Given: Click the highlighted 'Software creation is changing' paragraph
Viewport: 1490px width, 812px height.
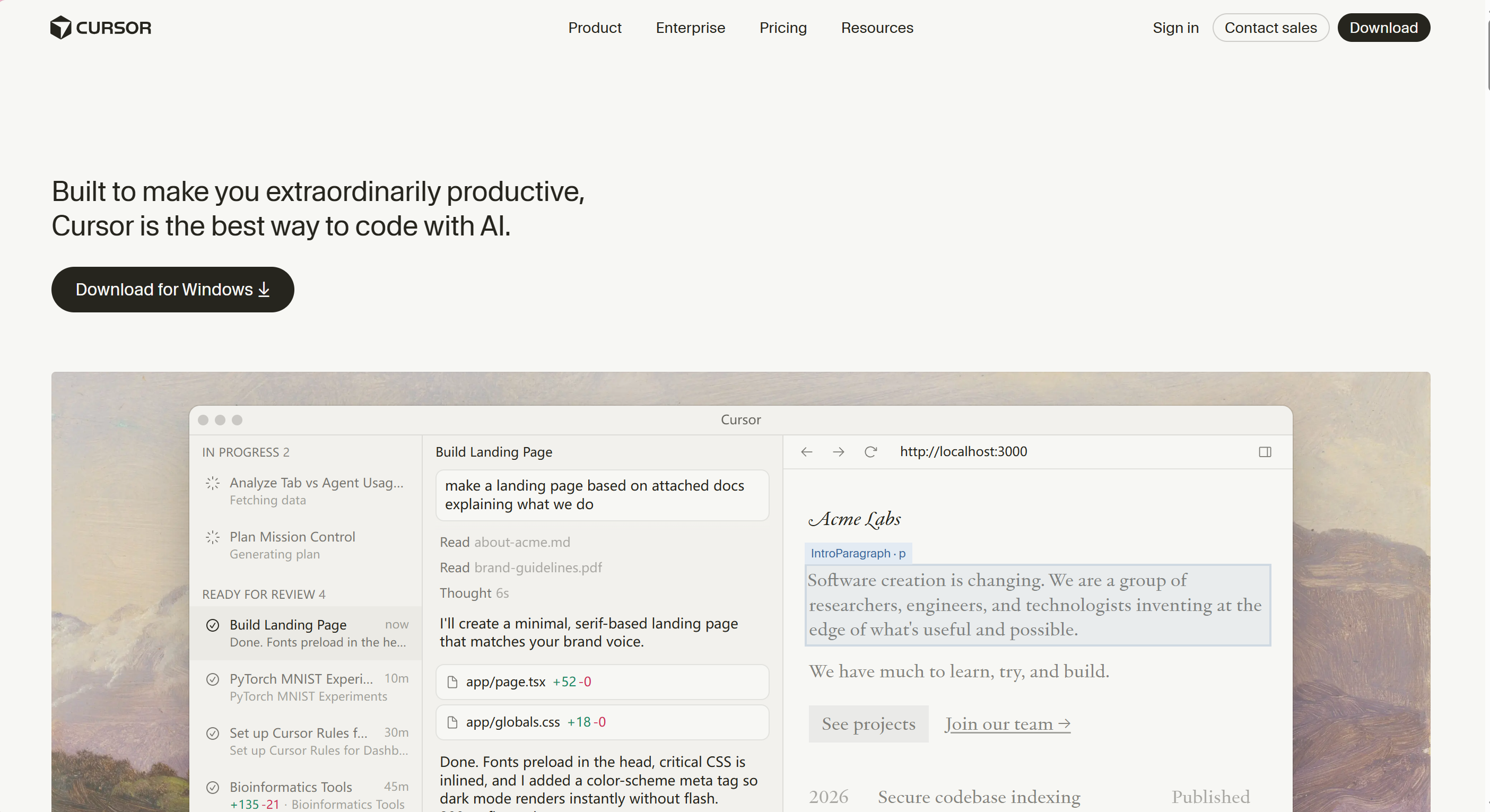Looking at the screenshot, I should tap(1037, 605).
